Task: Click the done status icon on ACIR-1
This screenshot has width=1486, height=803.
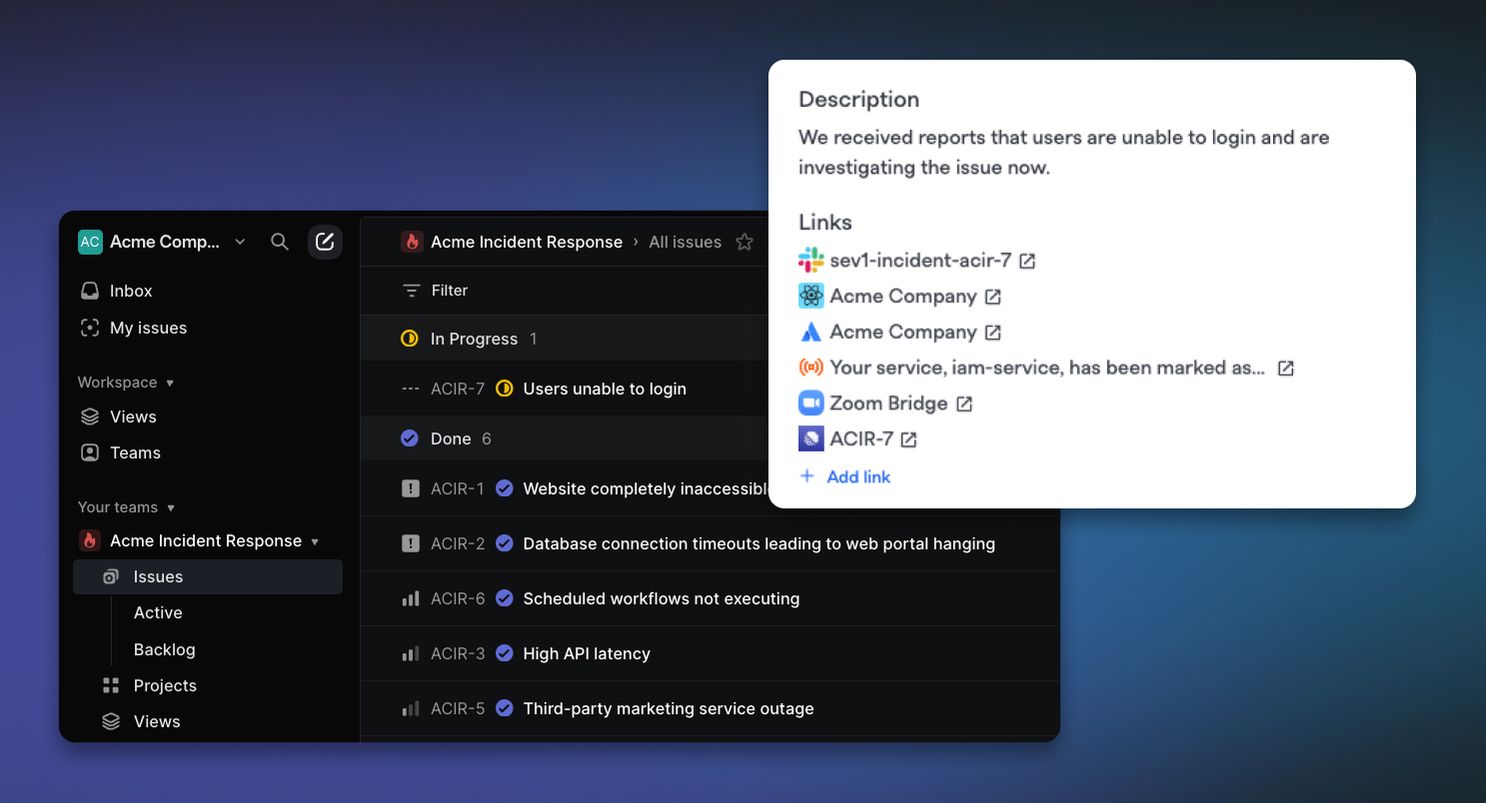Action: tap(504, 489)
